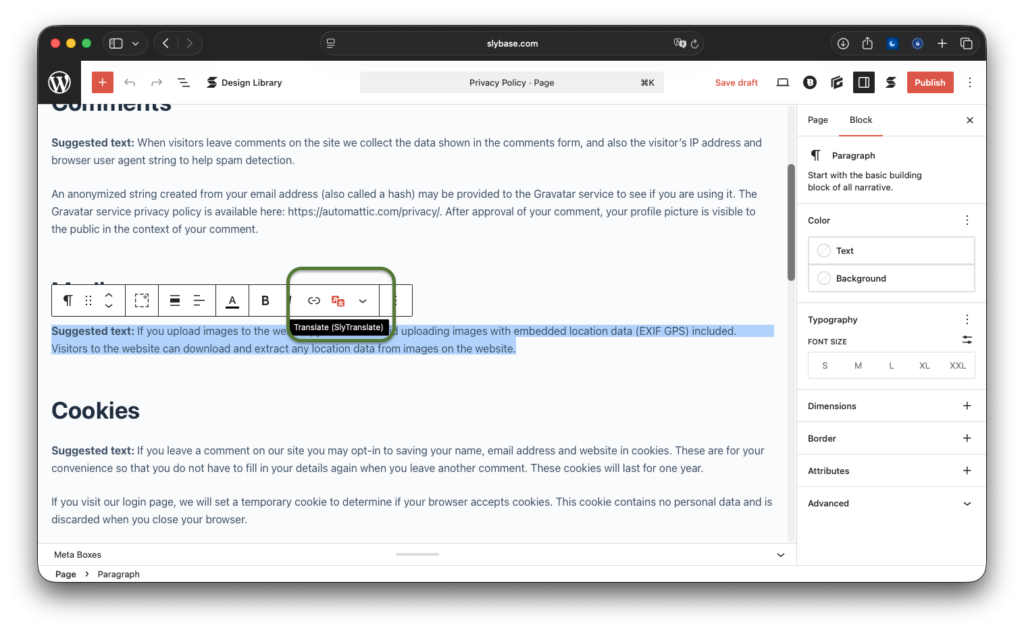This screenshot has height=632, width=1024.
Task: Click the link icon in block toolbar
Action: pos(314,301)
